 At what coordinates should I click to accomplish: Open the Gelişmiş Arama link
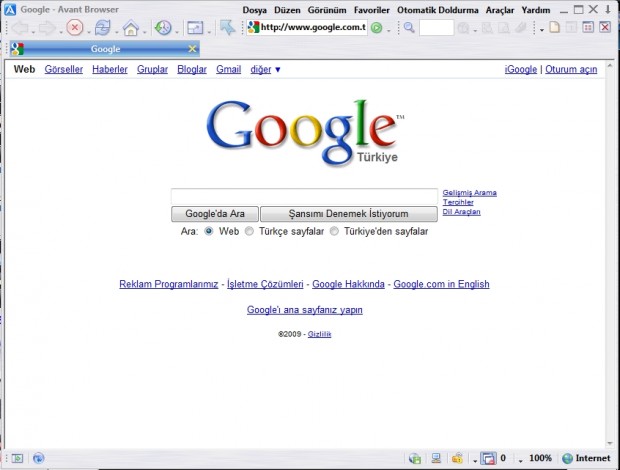click(x=469, y=193)
